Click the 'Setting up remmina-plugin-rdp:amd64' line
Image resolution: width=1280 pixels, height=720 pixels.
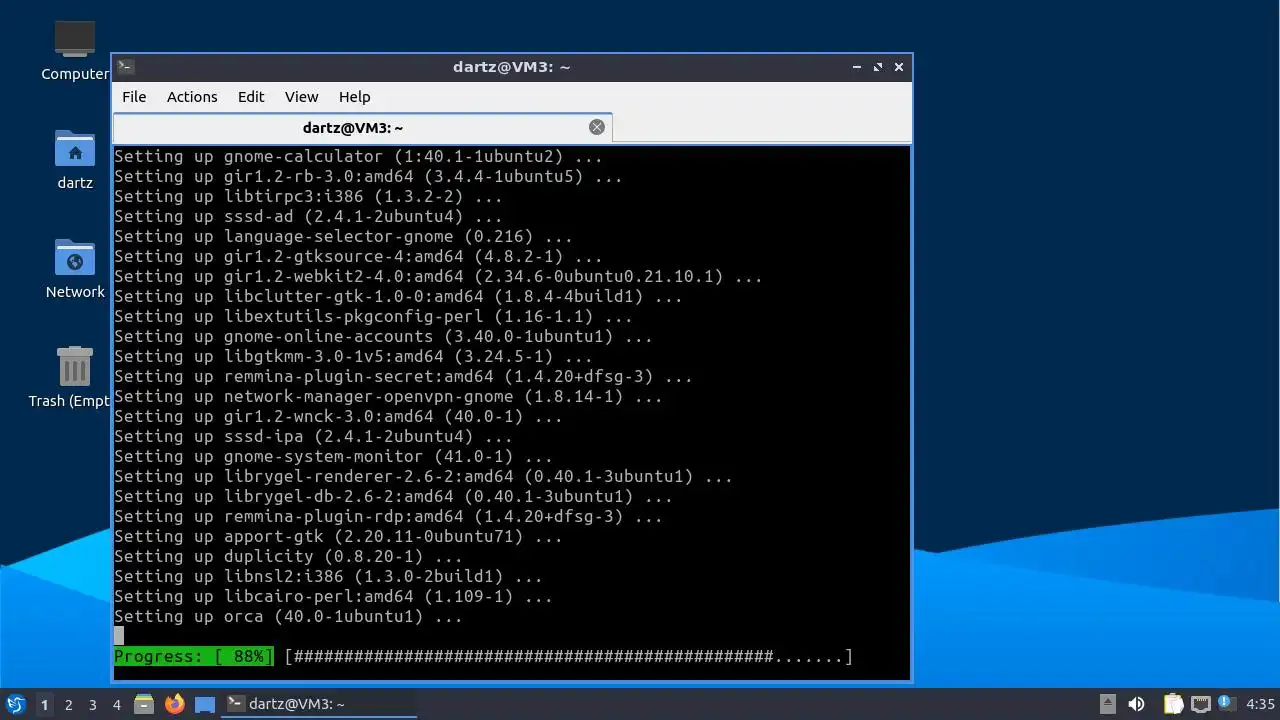point(388,516)
